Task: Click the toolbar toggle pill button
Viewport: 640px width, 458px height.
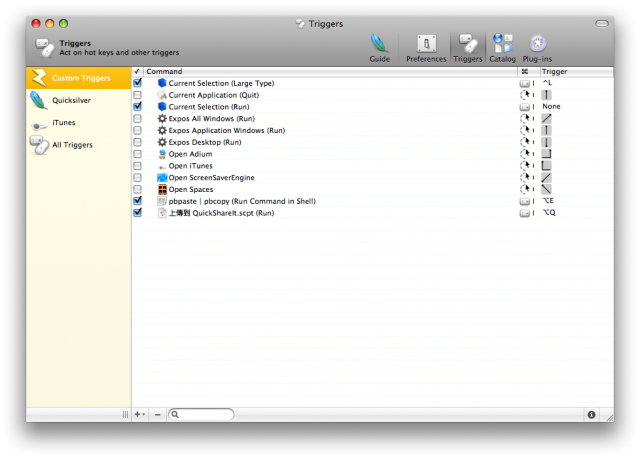Action: tap(602, 24)
